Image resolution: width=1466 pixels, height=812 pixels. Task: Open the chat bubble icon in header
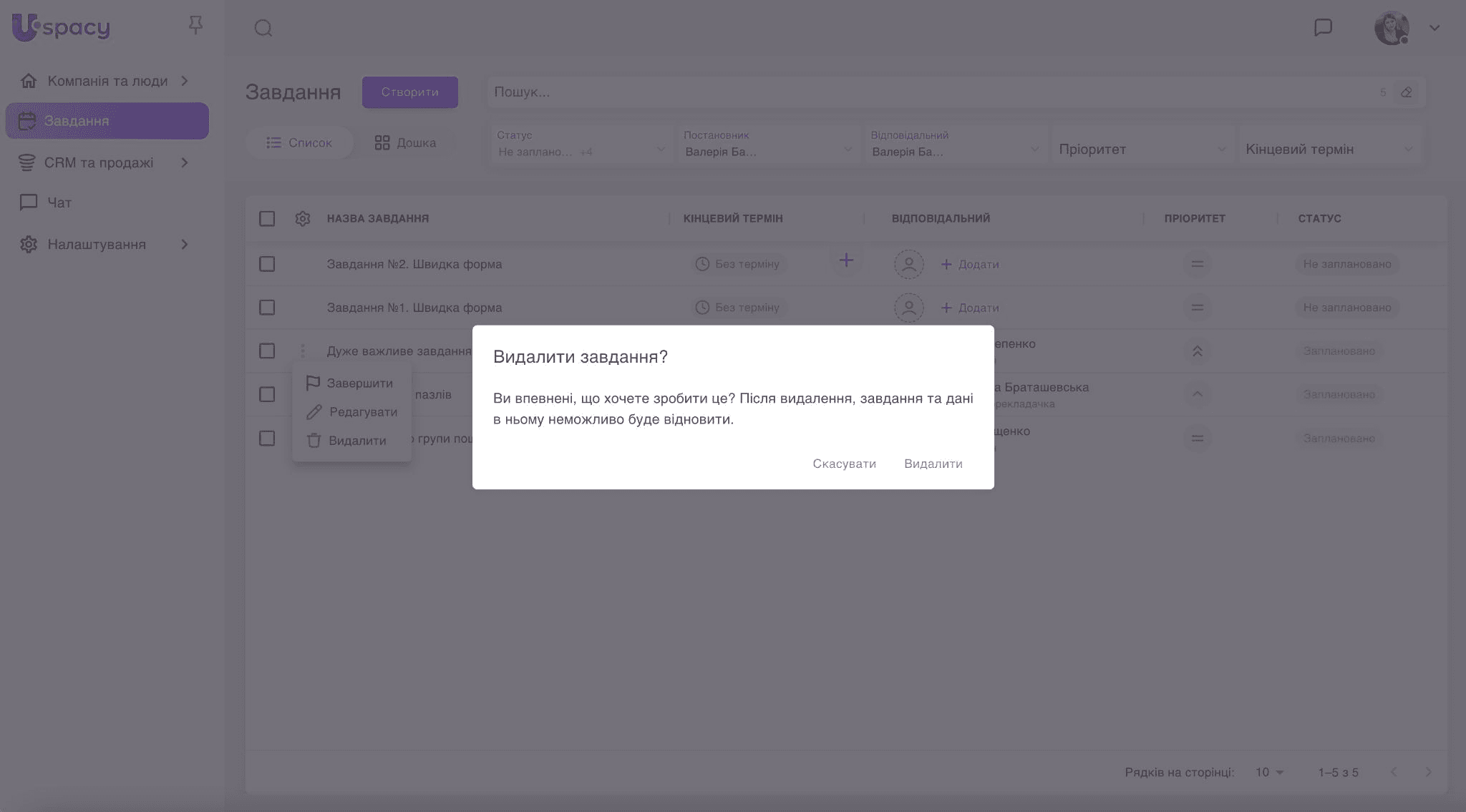(x=1323, y=27)
